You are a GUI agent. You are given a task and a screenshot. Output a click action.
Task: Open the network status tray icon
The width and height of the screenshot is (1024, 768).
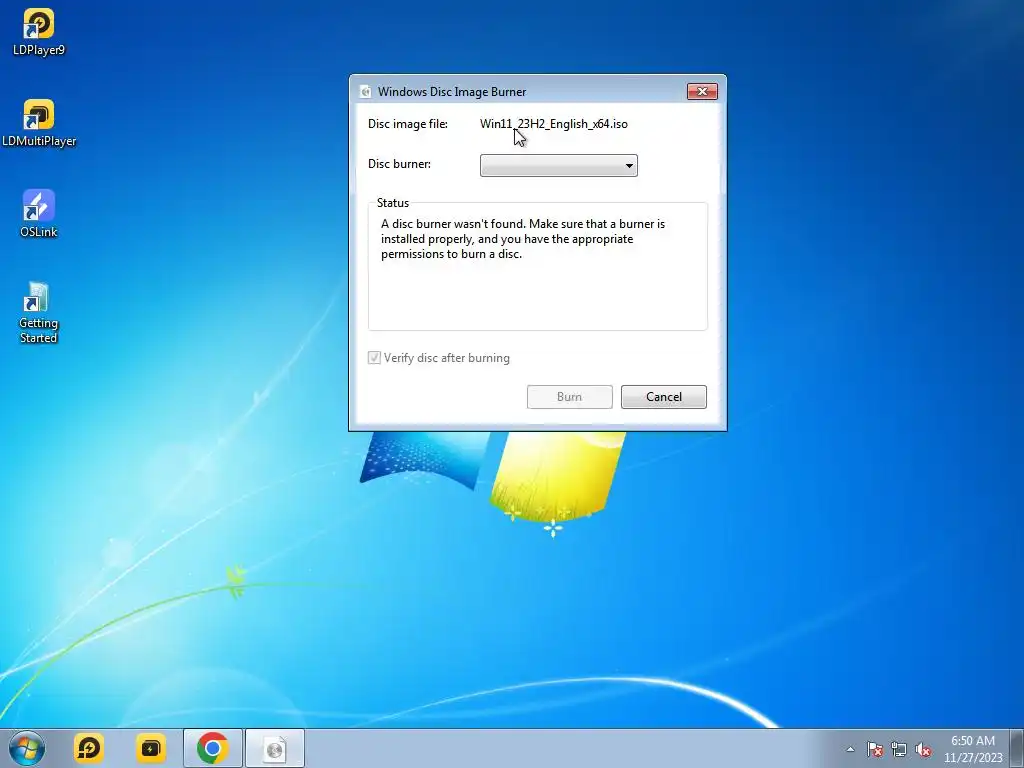click(899, 749)
